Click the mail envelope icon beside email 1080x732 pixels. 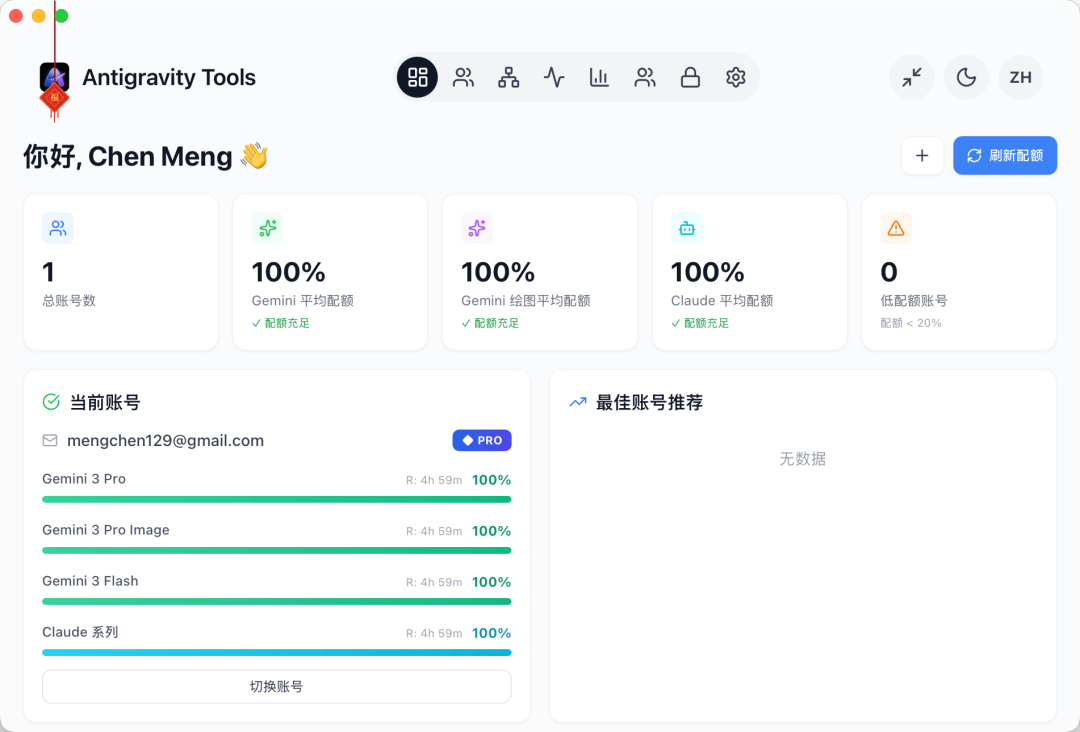pyautogui.click(x=50, y=441)
